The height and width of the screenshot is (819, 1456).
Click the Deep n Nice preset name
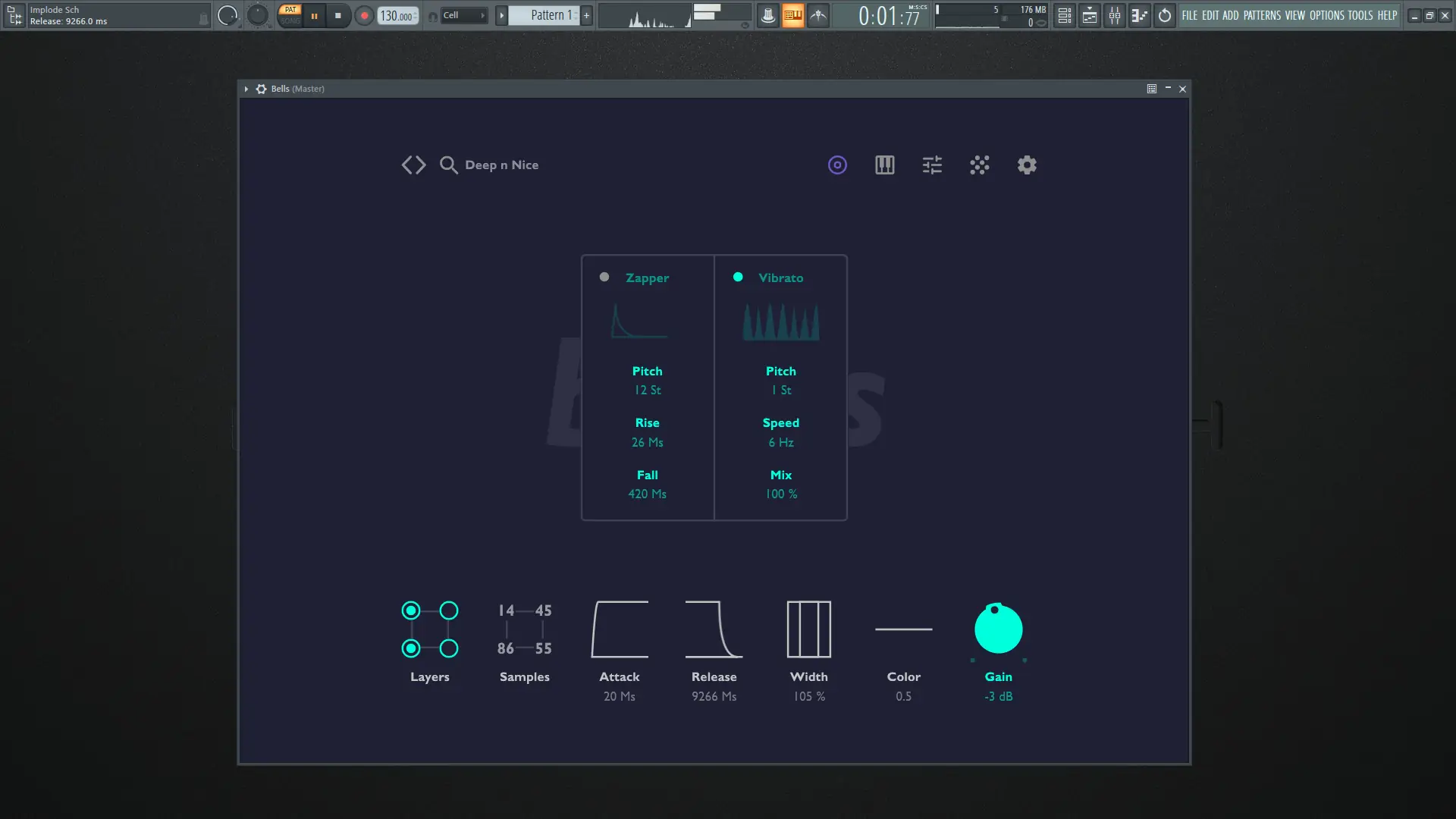coord(501,165)
